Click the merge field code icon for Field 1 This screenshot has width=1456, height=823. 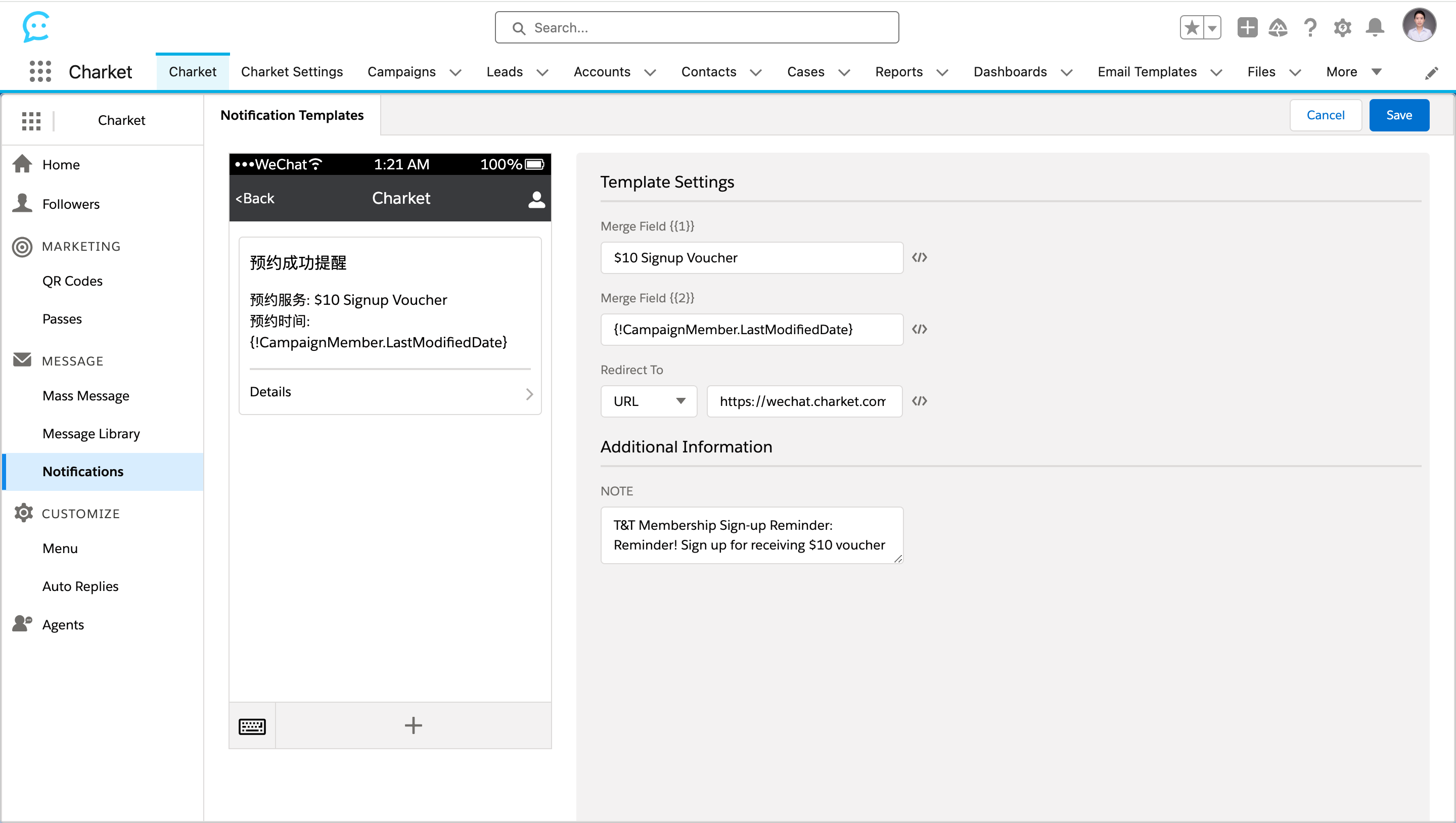919,258
